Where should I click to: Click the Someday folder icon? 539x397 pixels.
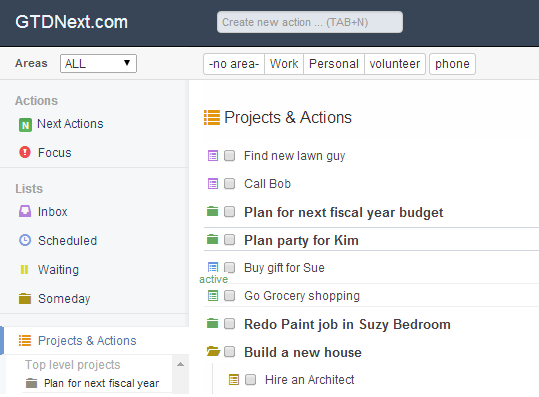coord(25,298)
